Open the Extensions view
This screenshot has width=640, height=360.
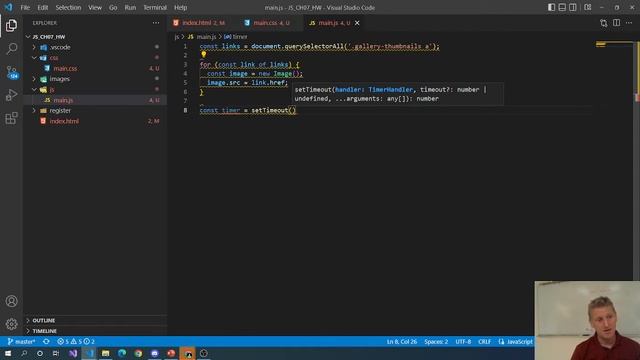click(11, 118)
